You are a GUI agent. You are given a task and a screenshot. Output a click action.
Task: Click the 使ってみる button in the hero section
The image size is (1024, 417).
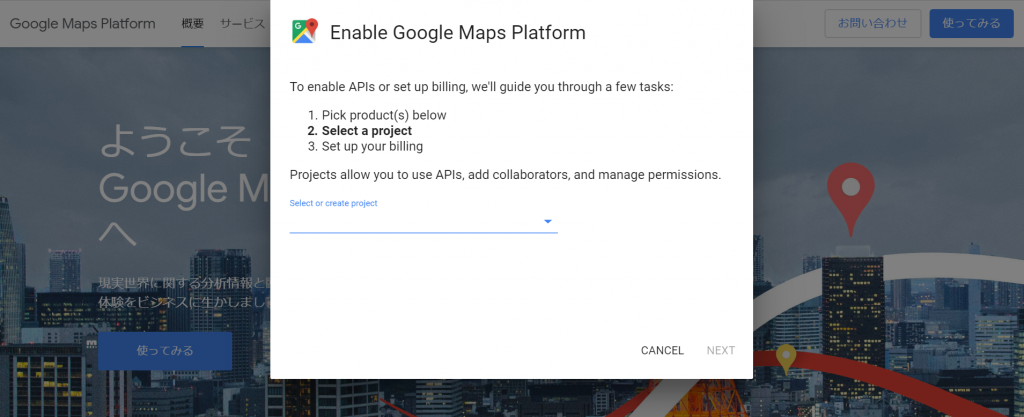click(x=165, y=350)
